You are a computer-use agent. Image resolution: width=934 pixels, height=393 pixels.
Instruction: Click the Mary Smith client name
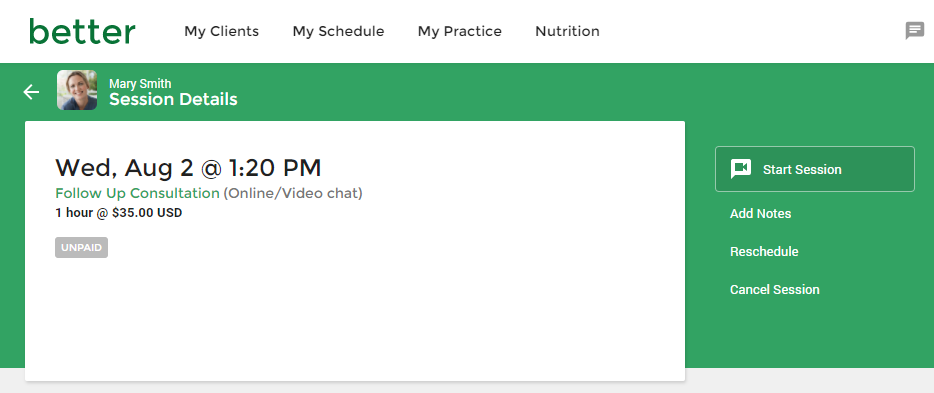pos(140,84)
